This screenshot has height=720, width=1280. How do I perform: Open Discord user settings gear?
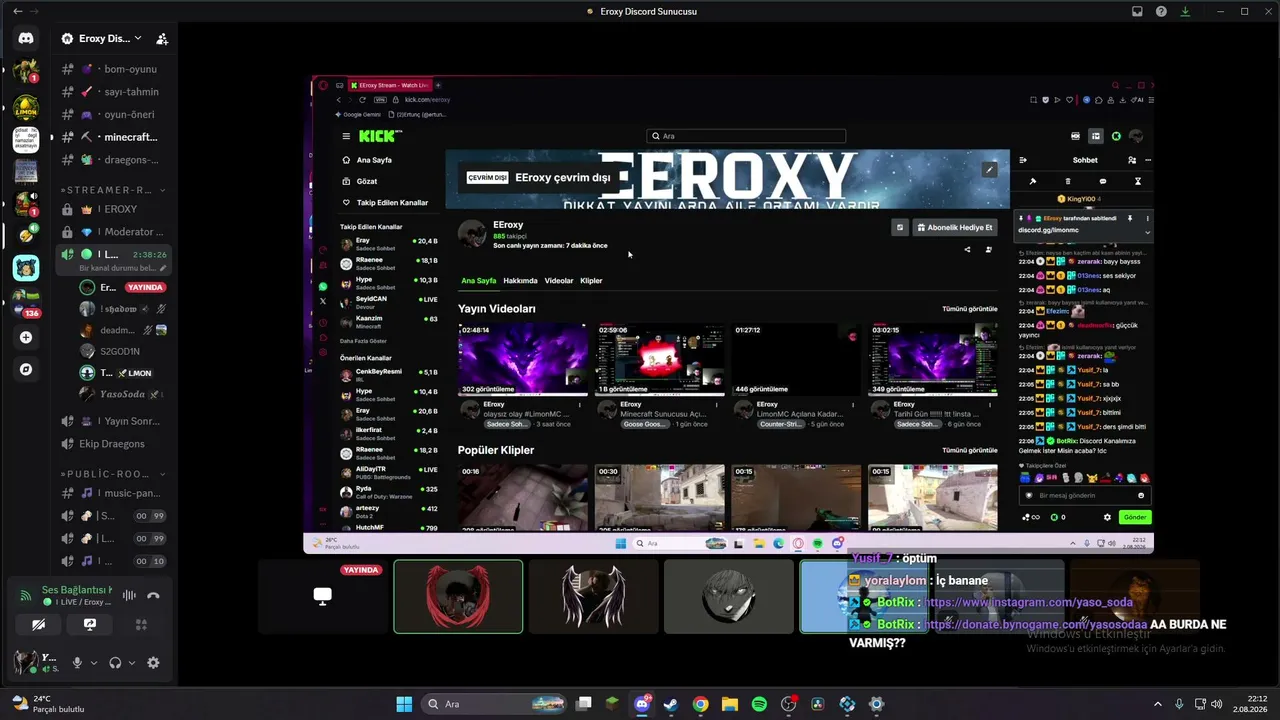tap(153, 662)
